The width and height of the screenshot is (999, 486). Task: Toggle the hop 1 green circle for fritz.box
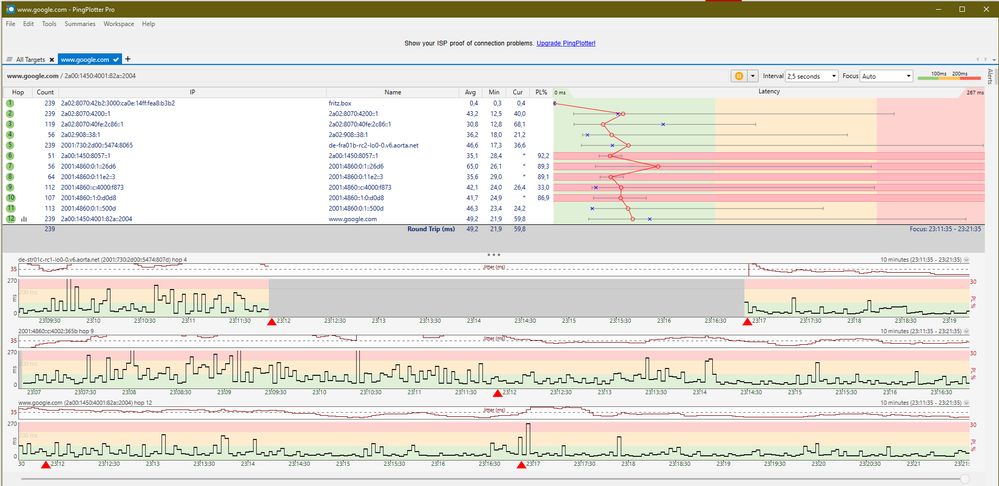pyautogui.click(x=11, y=103)
